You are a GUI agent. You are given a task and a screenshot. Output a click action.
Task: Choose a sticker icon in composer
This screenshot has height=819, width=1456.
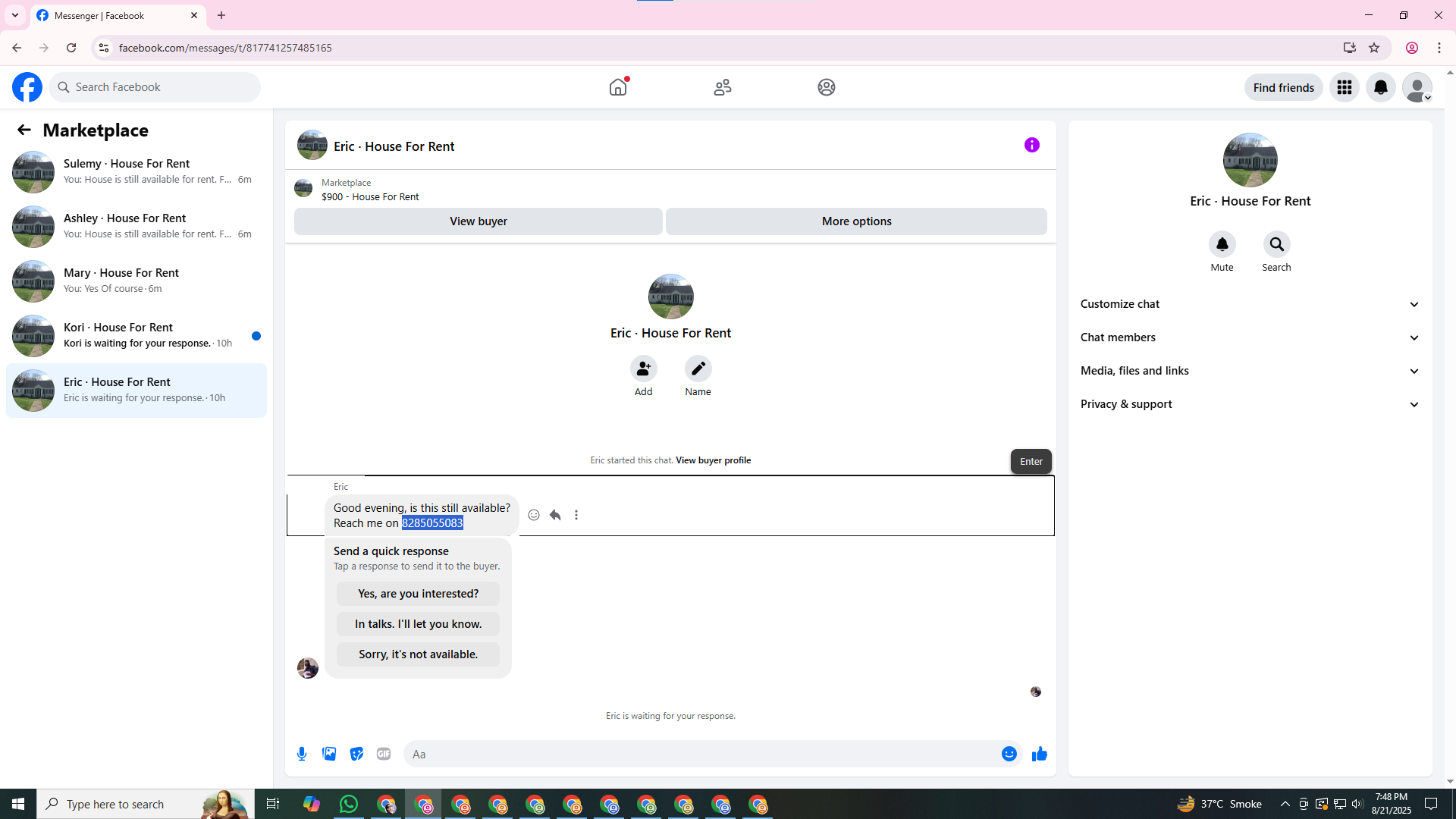point(356,754)
